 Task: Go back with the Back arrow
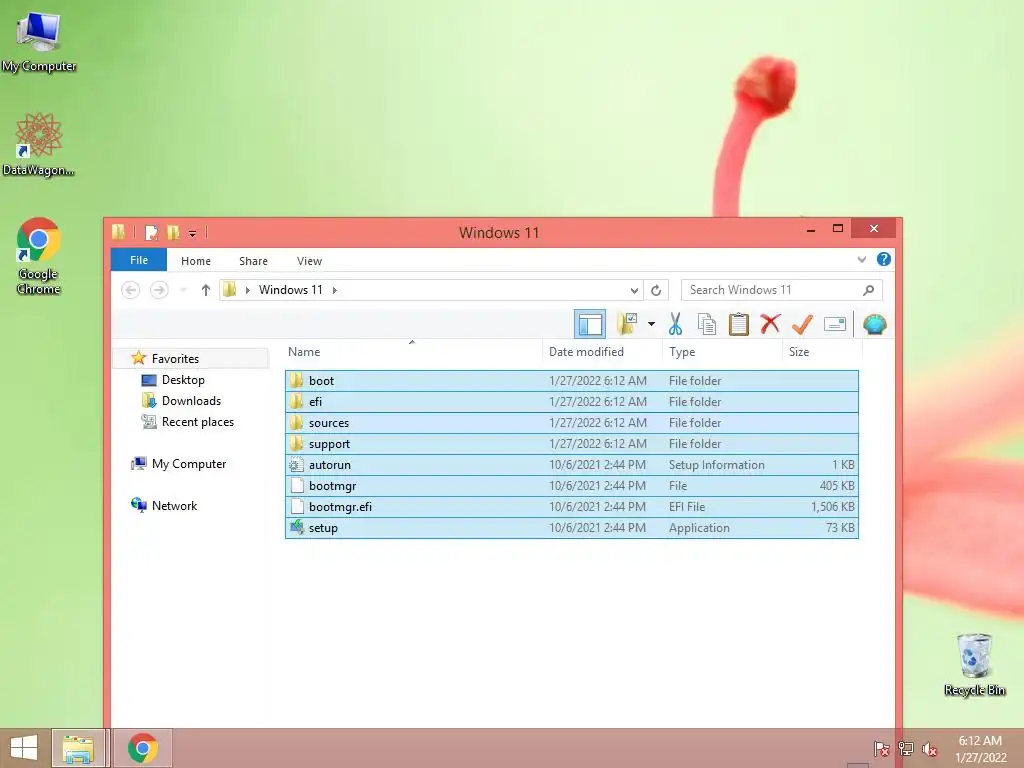[x=131, y=290]
